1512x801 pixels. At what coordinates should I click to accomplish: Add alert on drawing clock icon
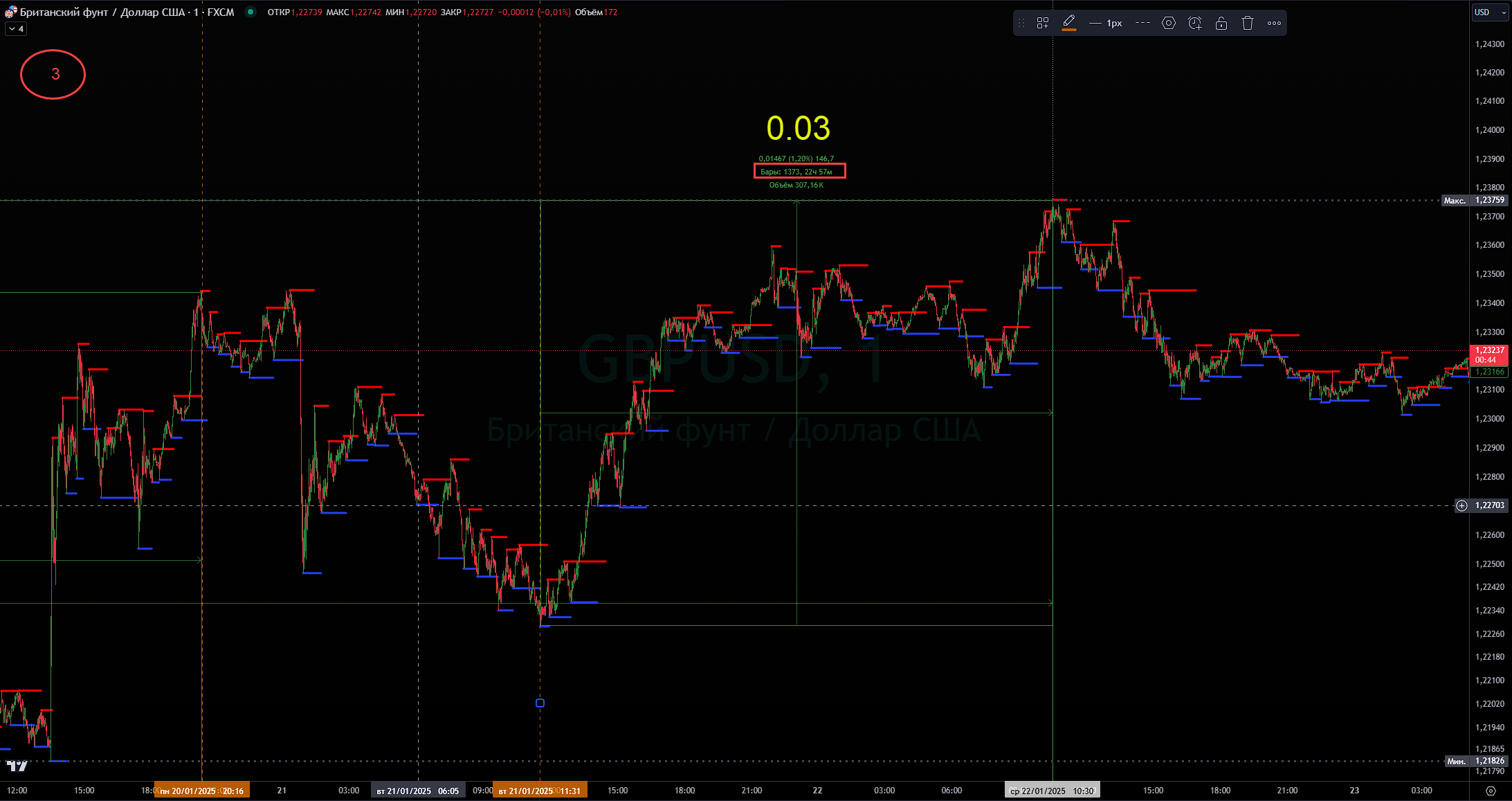1195,23
